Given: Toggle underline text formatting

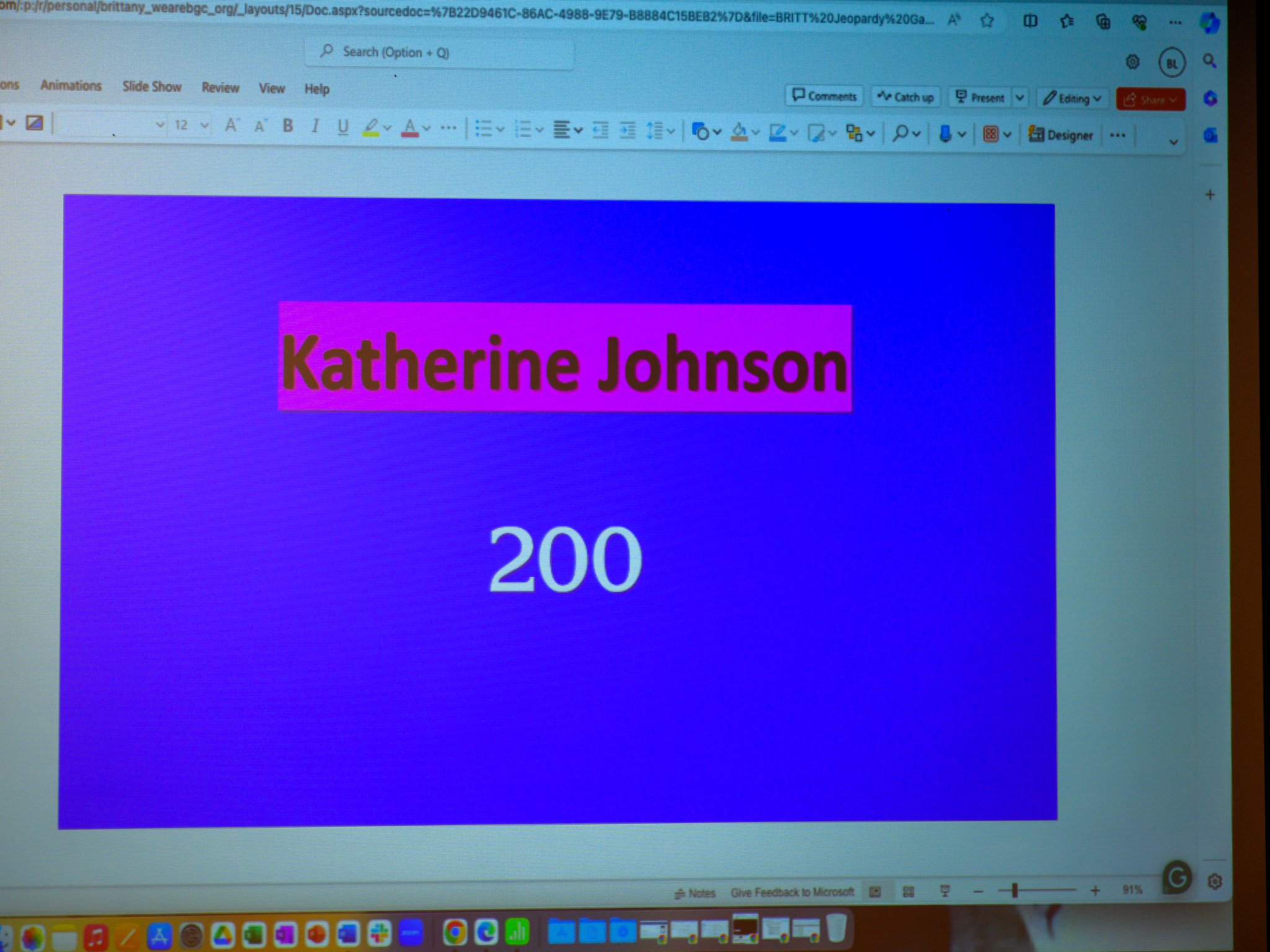Looking at the screenshot, I should pyautogui.click(x=343, y=127).
